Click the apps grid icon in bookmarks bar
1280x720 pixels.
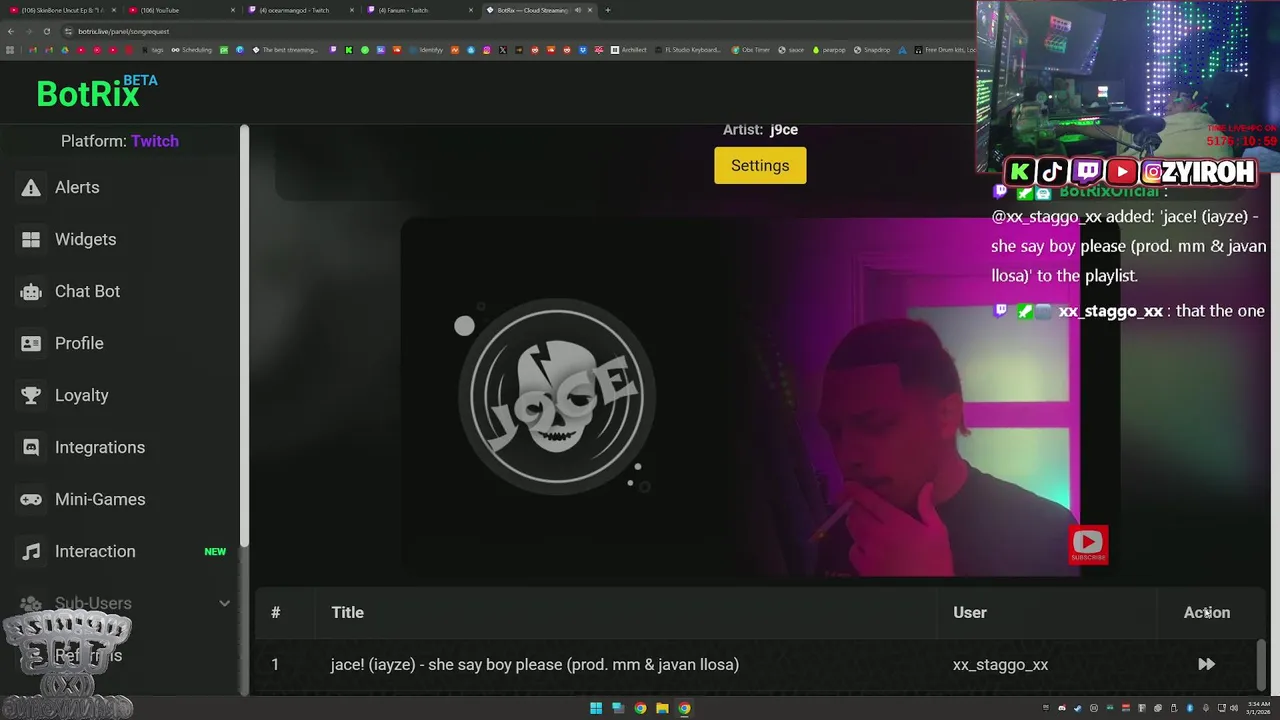[9, 50]
